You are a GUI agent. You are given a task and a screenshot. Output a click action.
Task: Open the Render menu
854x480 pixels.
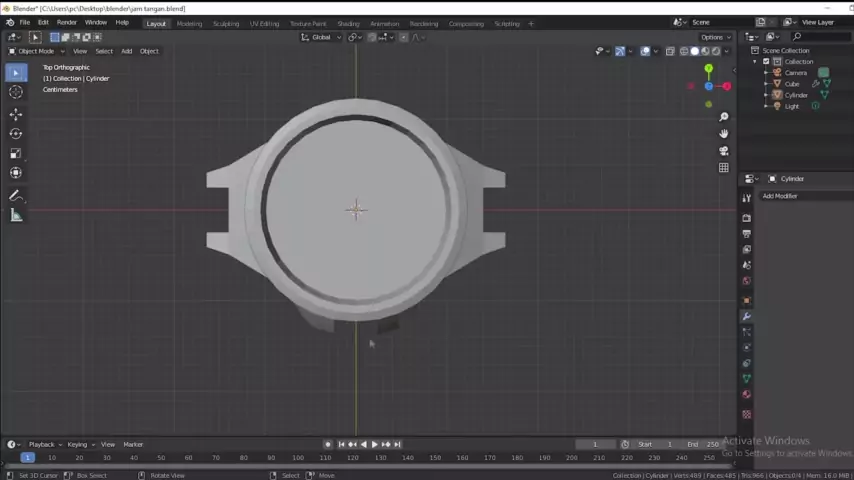pos(66,22)
